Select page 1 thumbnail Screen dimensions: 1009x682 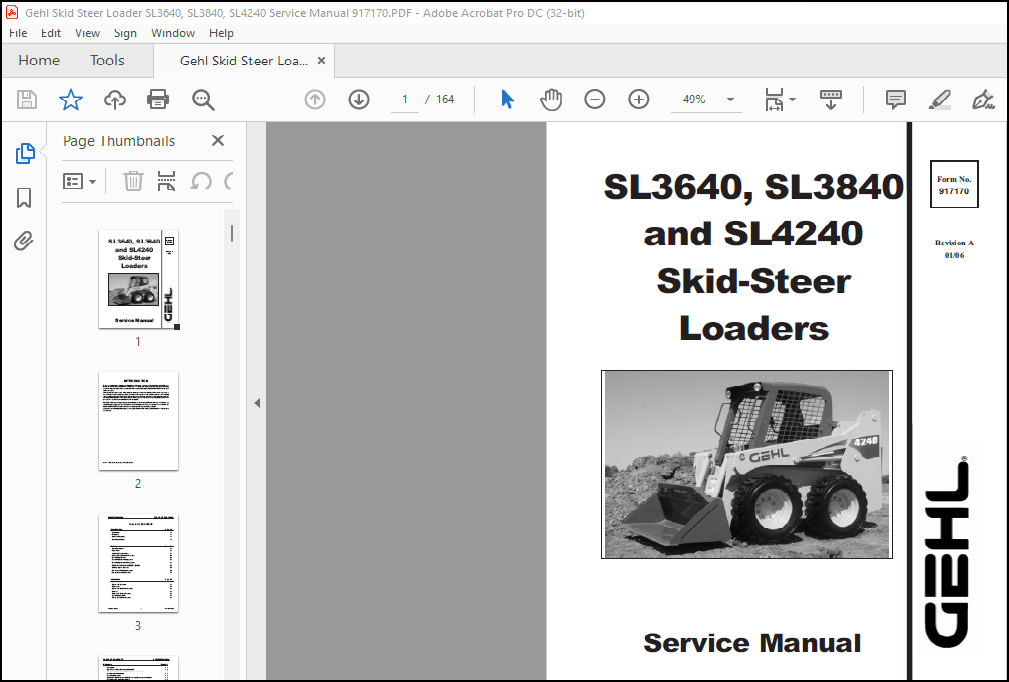(138, 279)
